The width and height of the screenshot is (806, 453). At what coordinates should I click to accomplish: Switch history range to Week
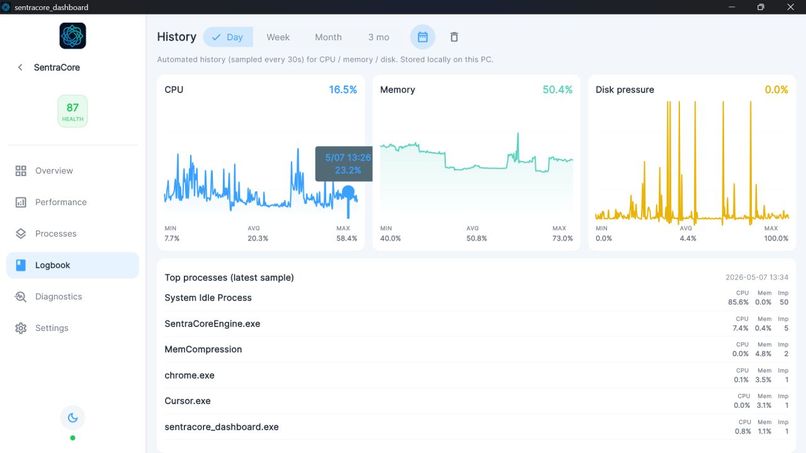pyautogui.click(x=278, y=37)
